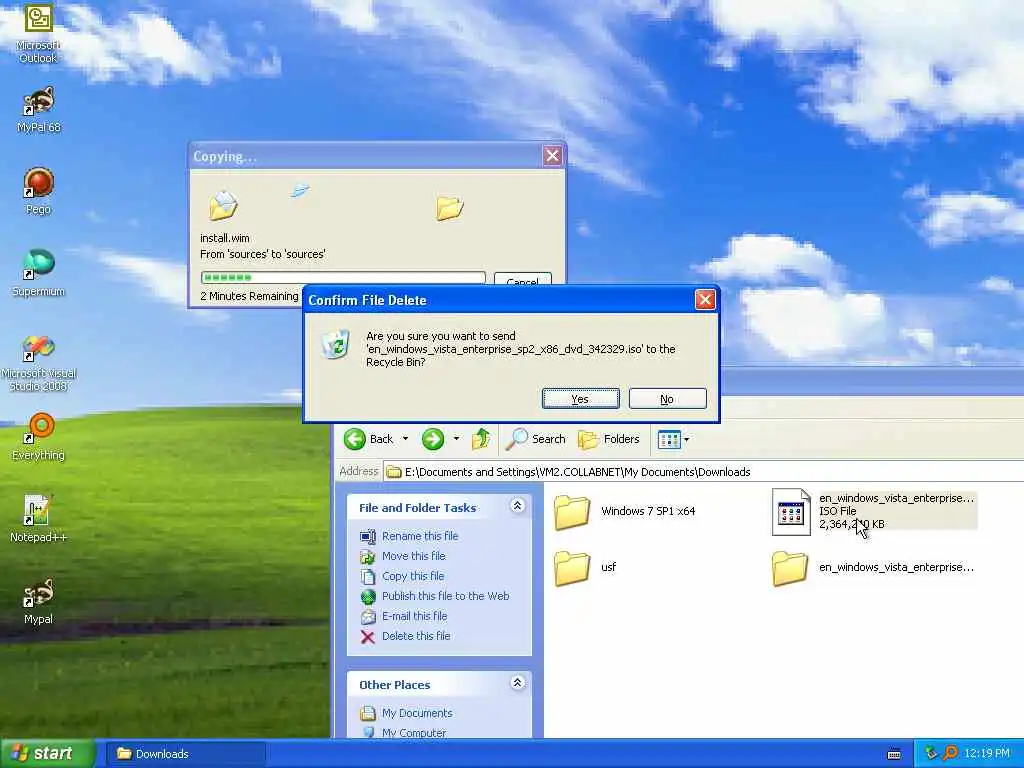Open MyPal 68 desktop shortcut

point(38,110)
